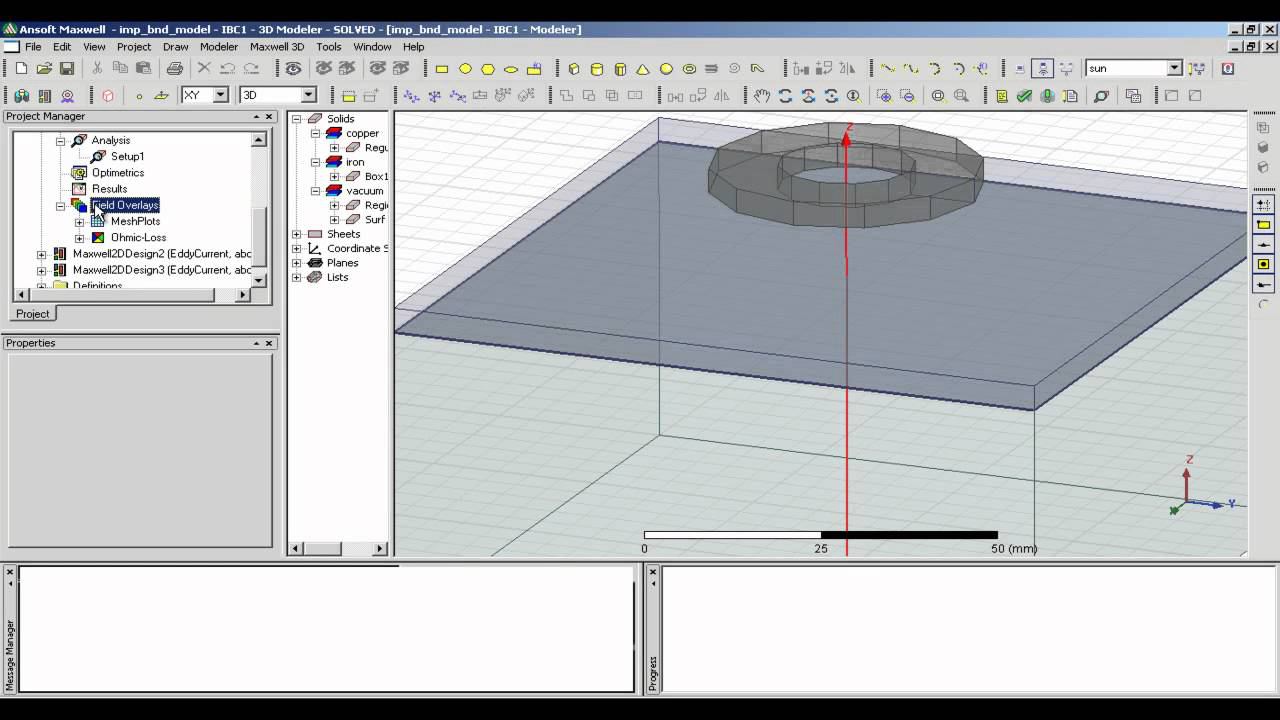The width and height of the screenshot is (1280, 720).
Task: Expand the Sheets node in model tree
Action: 297,234
